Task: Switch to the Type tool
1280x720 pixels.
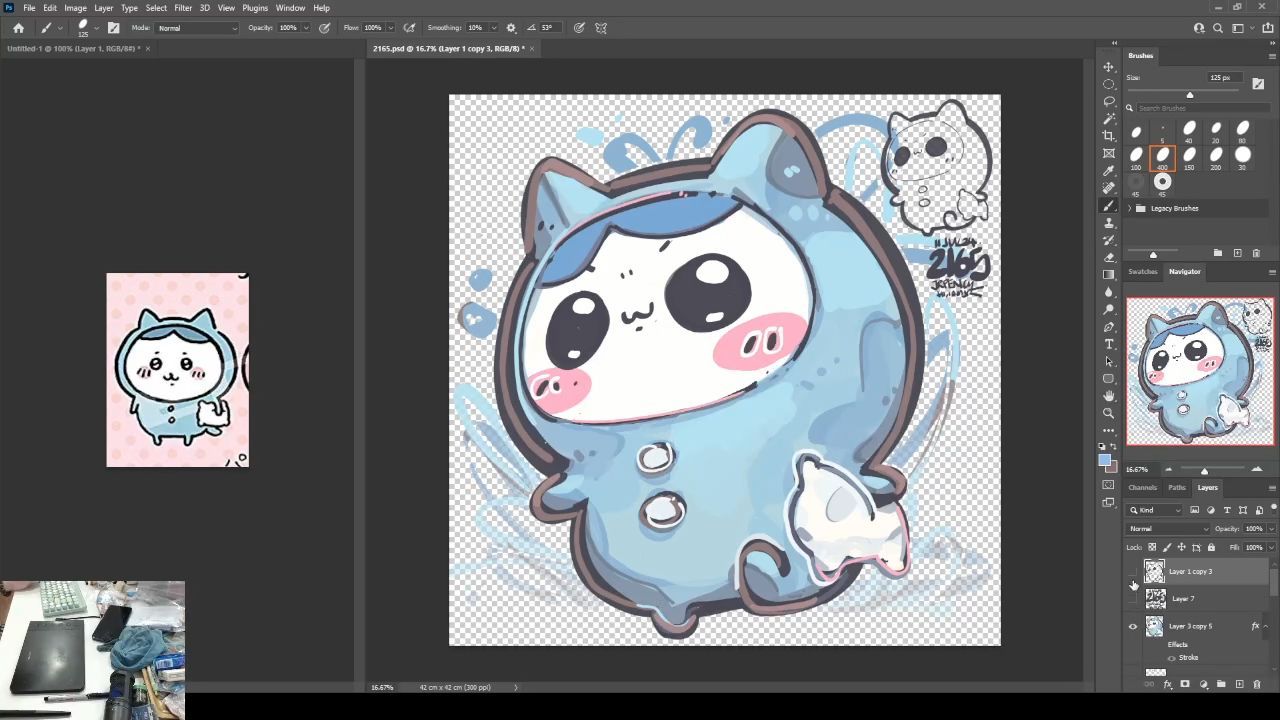Action: click(1108, 344)
